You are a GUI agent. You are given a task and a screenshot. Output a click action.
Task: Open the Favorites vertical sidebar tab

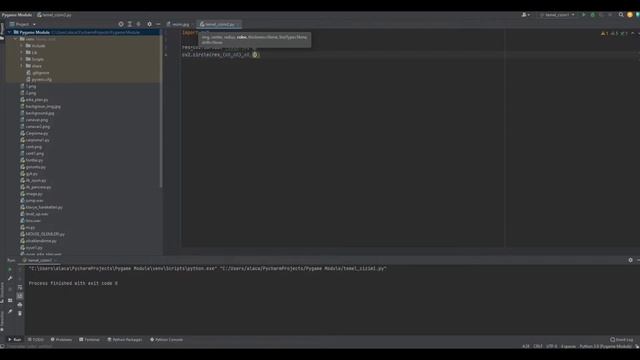pyautogui.click(x=2, y=321)
